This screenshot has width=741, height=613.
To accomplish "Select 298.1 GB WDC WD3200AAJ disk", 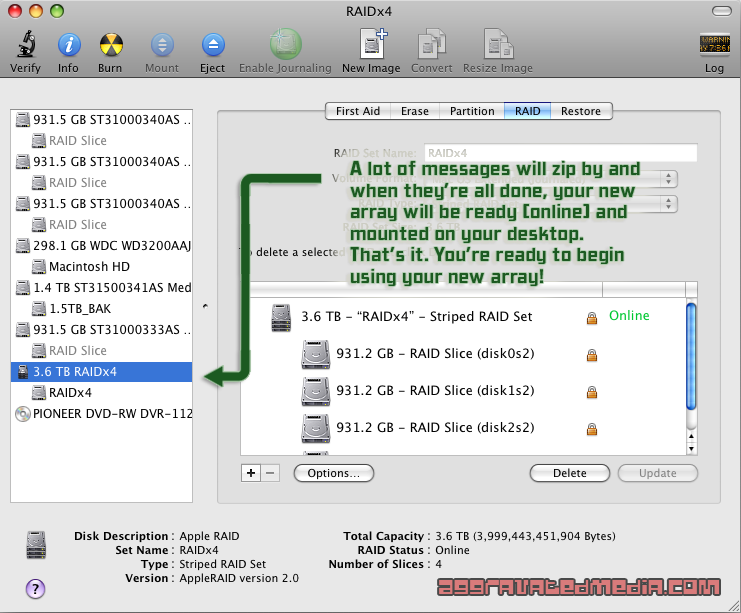I will coord(102,246).
